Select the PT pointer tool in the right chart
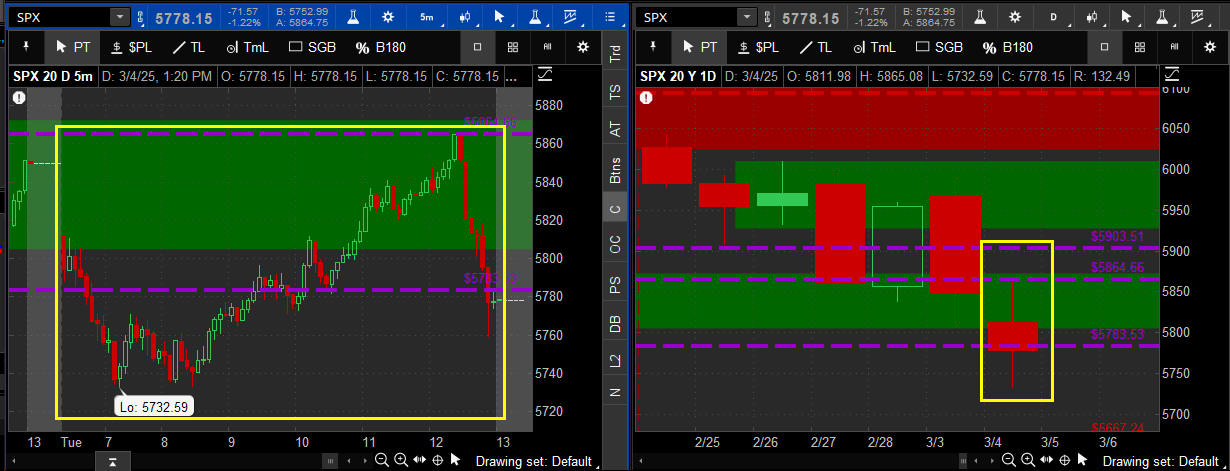 [x=698, y=47]
